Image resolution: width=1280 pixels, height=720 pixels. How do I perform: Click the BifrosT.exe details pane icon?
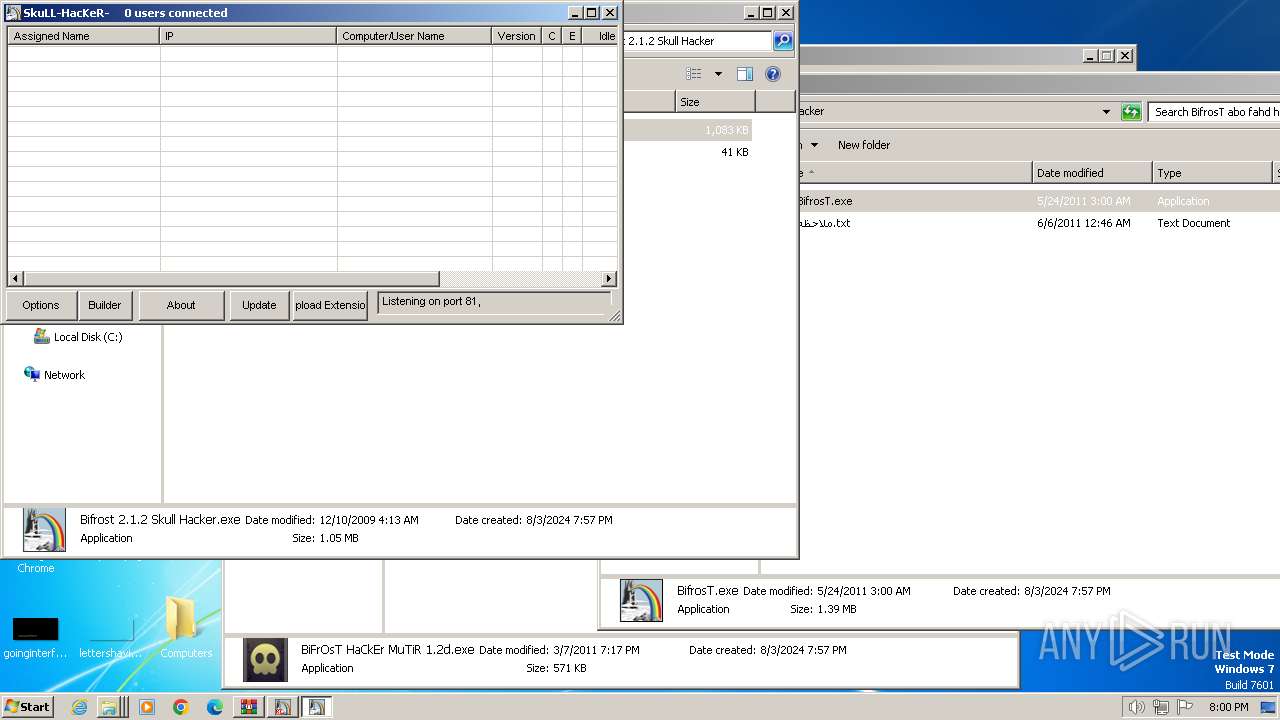[x=641, y=600]
